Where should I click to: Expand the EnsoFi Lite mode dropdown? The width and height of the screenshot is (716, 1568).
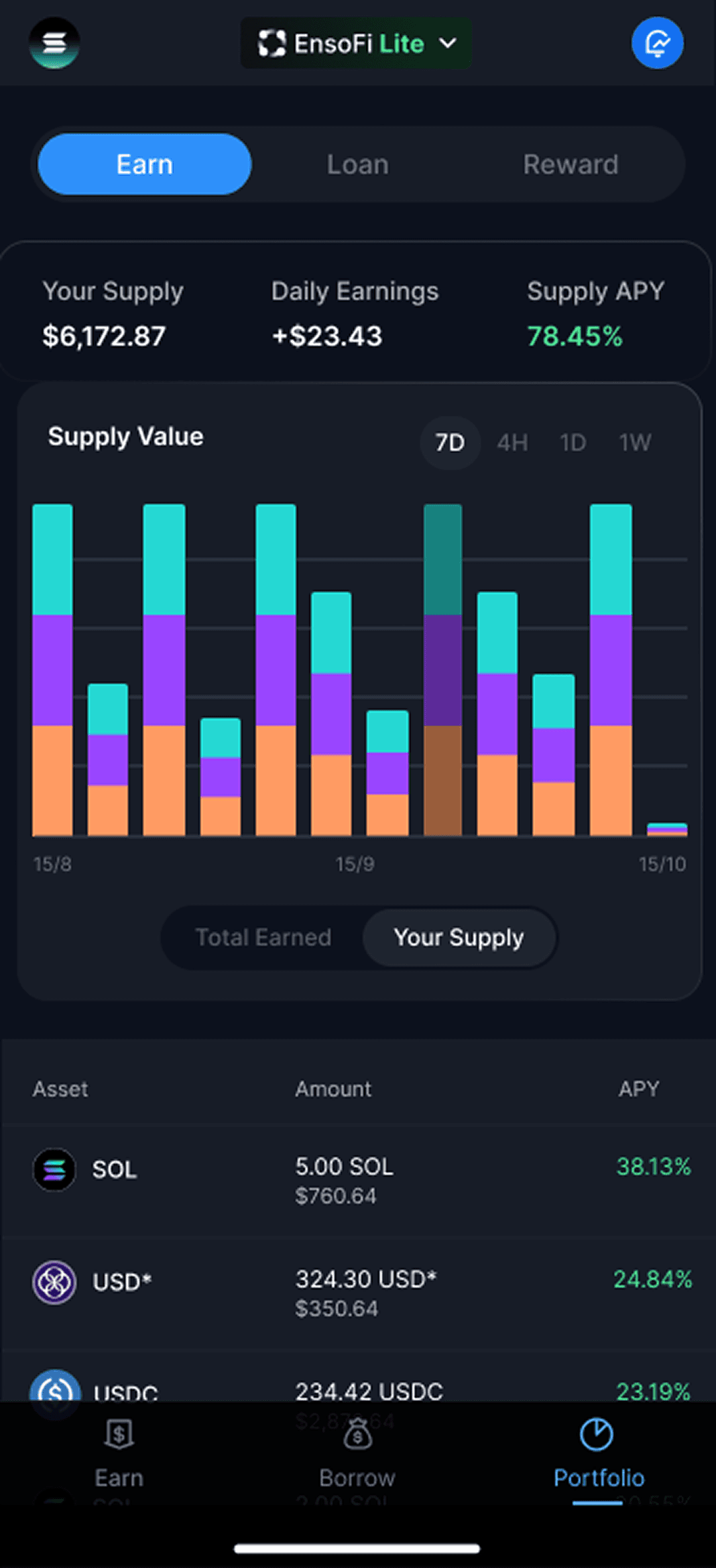pos(356,44)
